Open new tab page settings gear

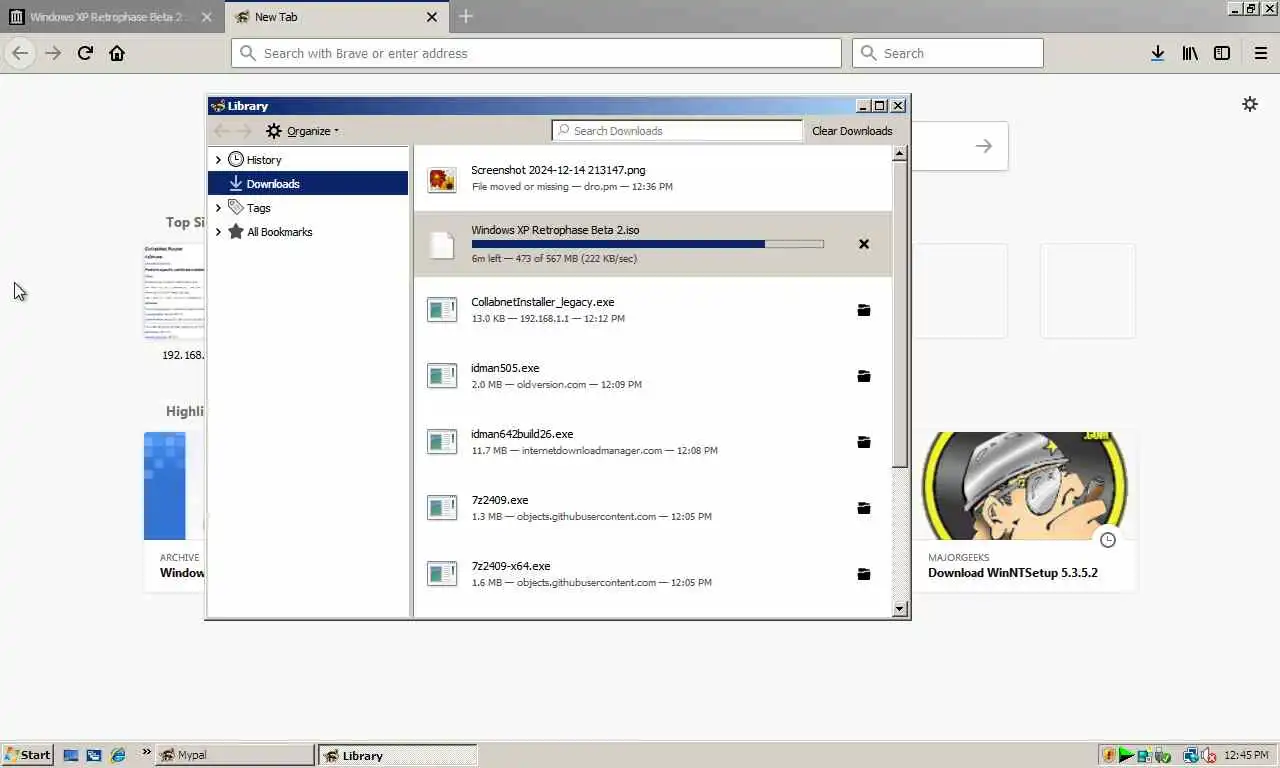[1250, 104]
